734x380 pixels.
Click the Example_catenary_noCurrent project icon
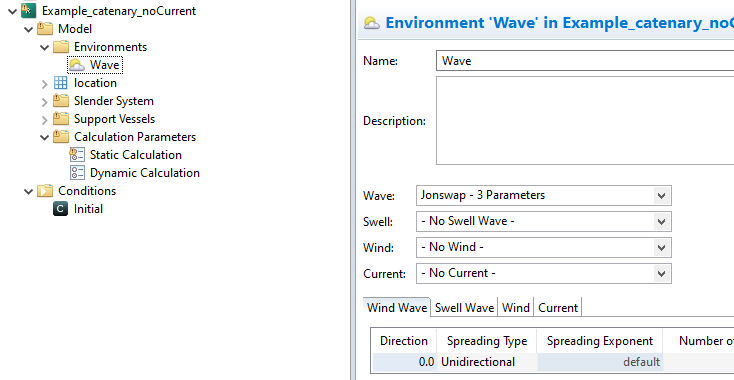point(29,10)
